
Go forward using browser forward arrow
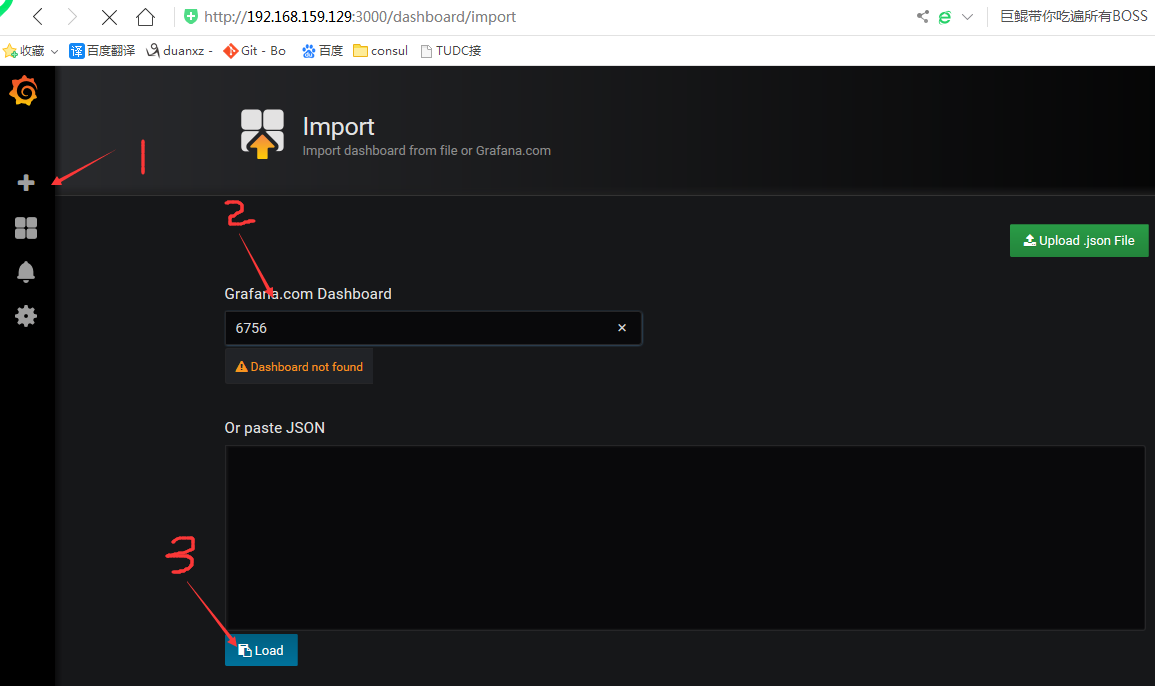72,16
